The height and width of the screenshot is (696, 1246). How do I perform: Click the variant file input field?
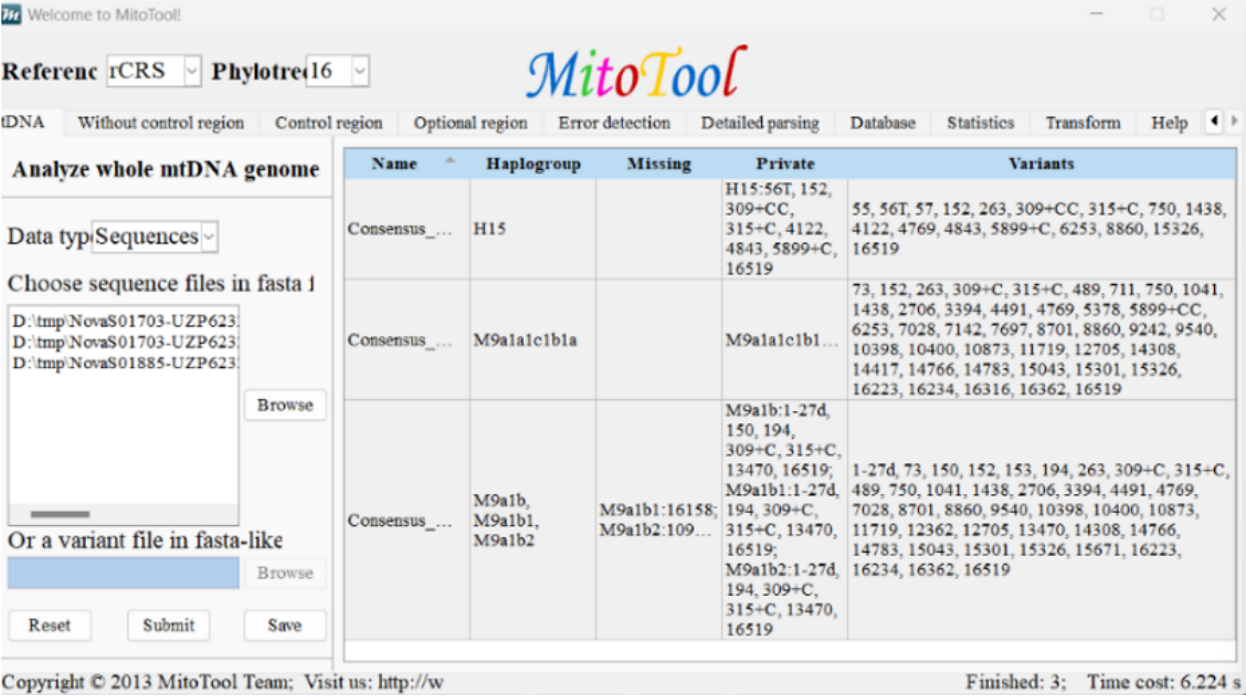tap(123, 573)
